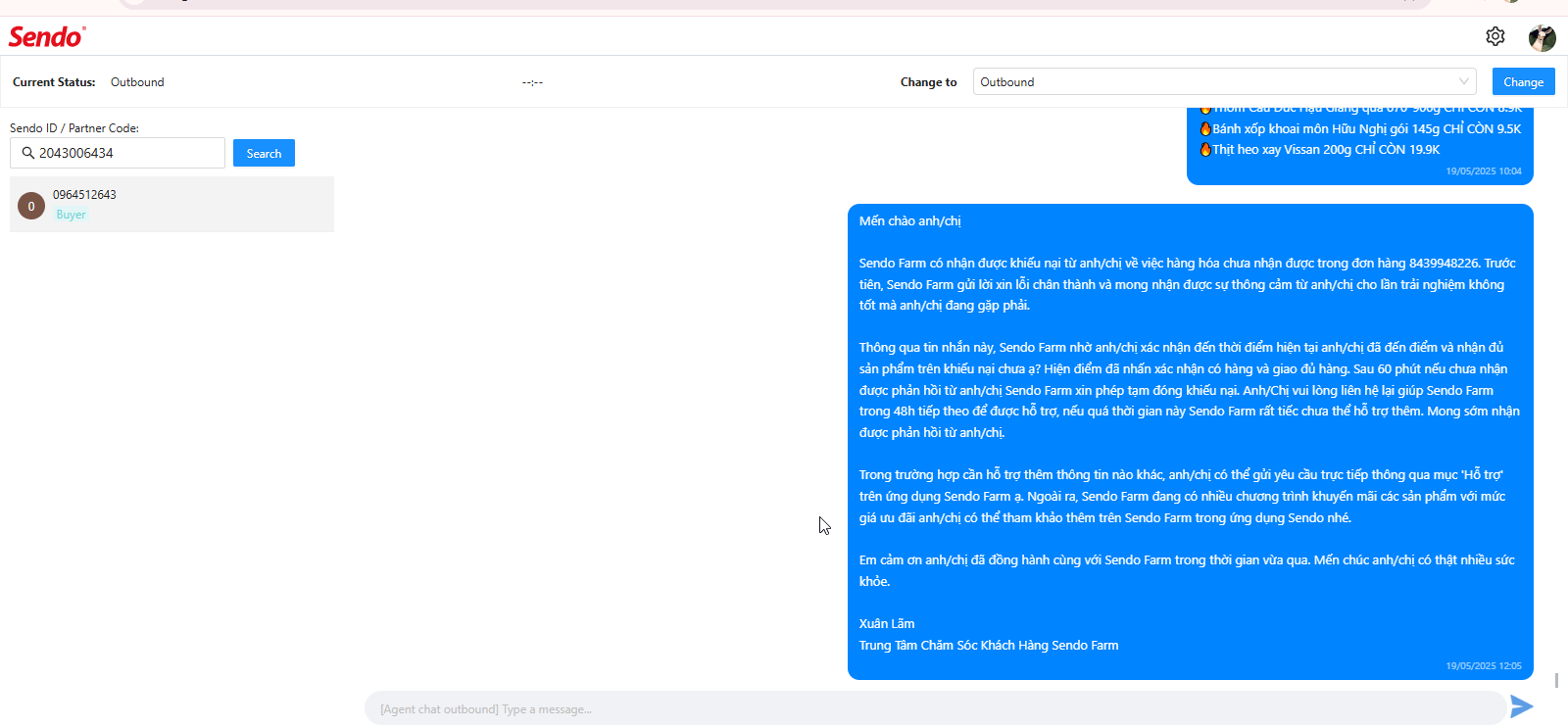
Task: Click the 'Xuân Lâm' signature line
Action: pos(887,624)
